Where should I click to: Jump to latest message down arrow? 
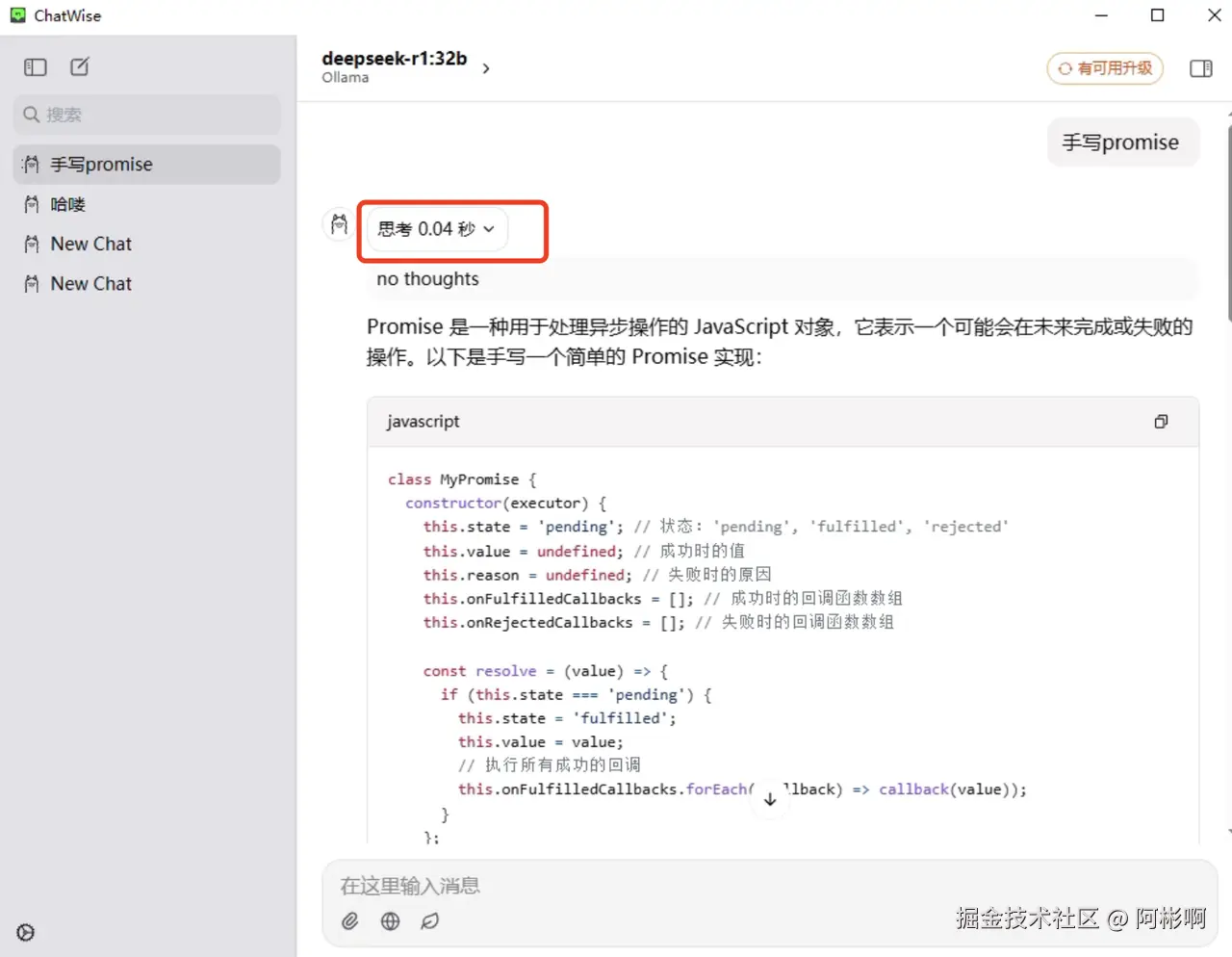(770, 799)
